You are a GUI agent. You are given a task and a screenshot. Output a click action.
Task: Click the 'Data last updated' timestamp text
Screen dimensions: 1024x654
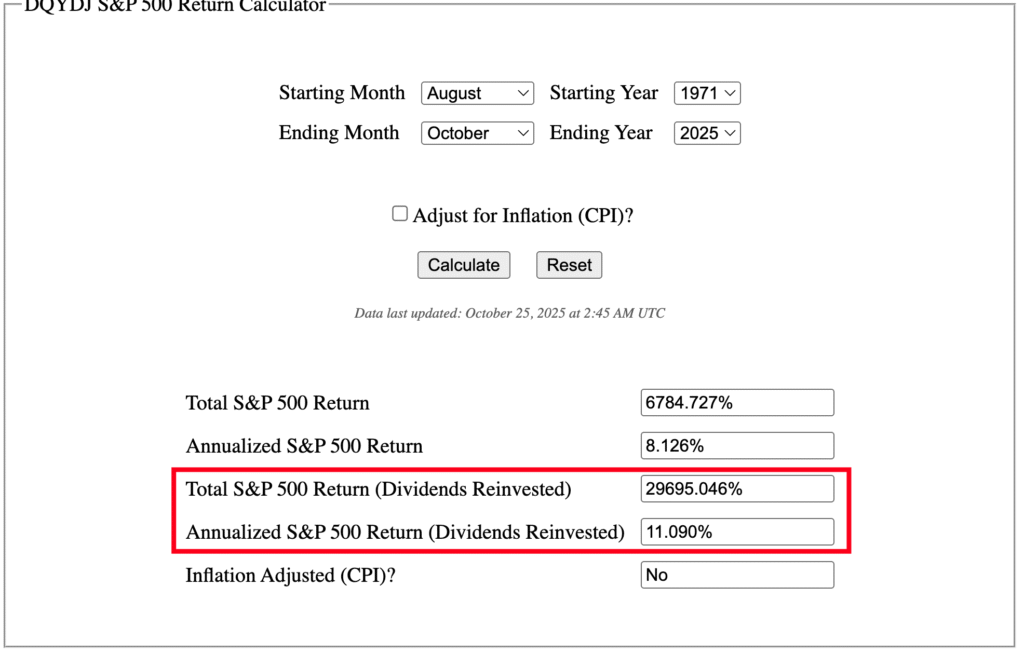(510, 313)
